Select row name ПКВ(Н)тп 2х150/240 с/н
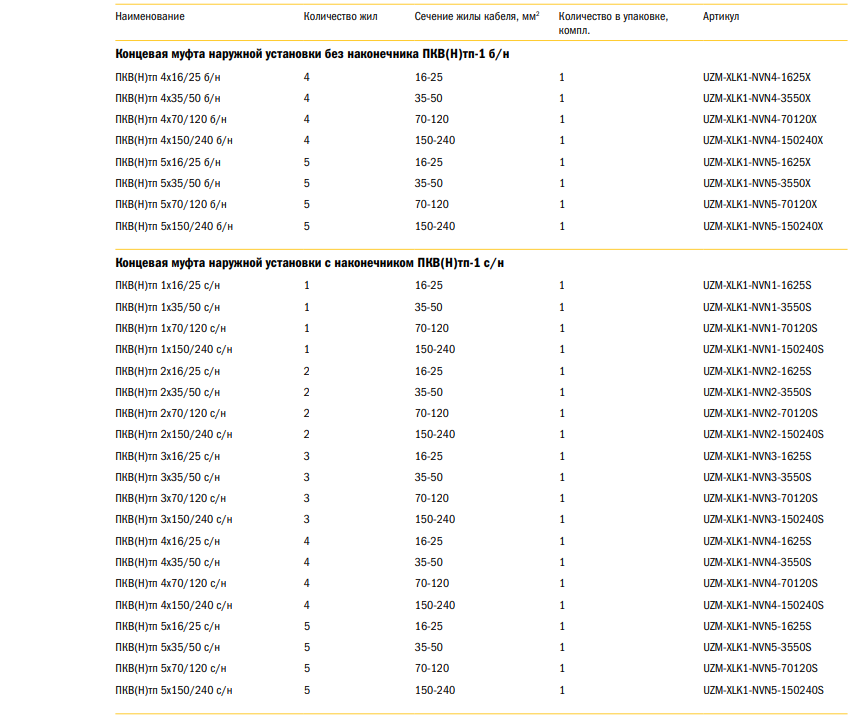Image resolution: width=854 pixels, height=719 pixels. (x=174, y=434)
